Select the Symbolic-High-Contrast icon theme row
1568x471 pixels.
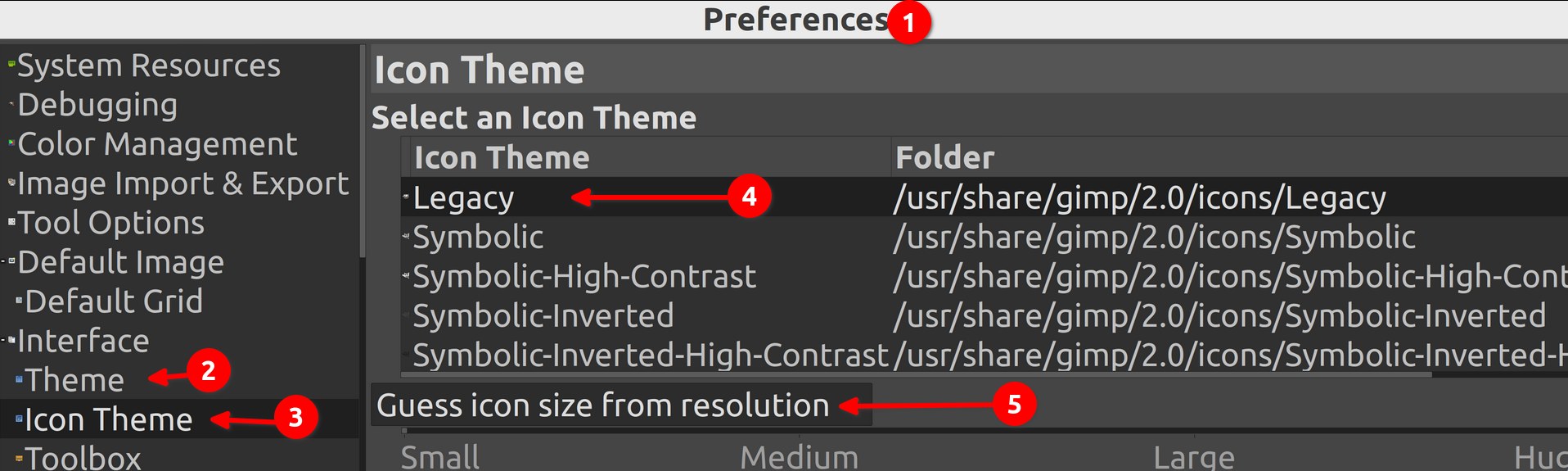(583, 277)
